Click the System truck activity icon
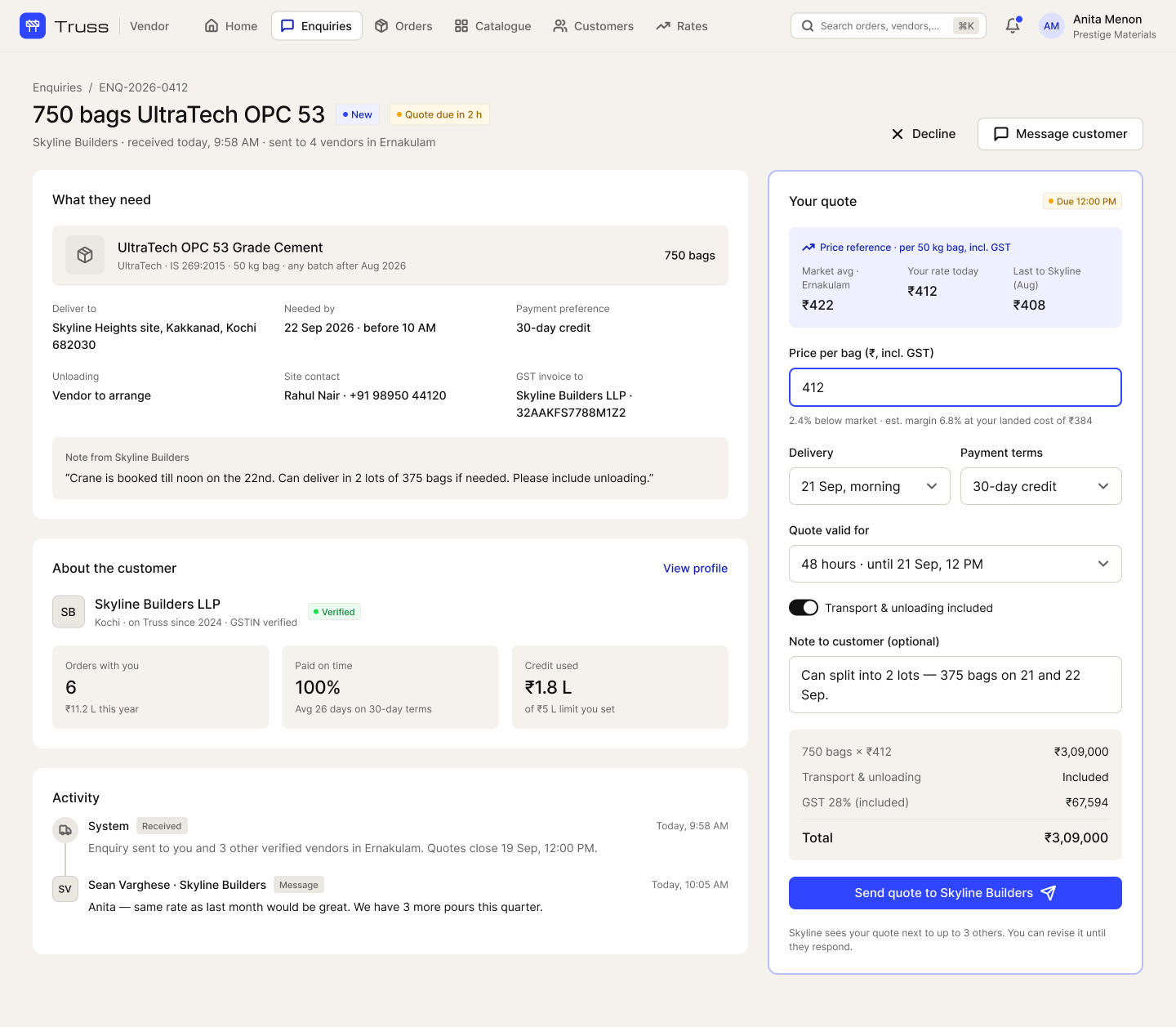The image size is (1176, 1027). click(65, 830)
